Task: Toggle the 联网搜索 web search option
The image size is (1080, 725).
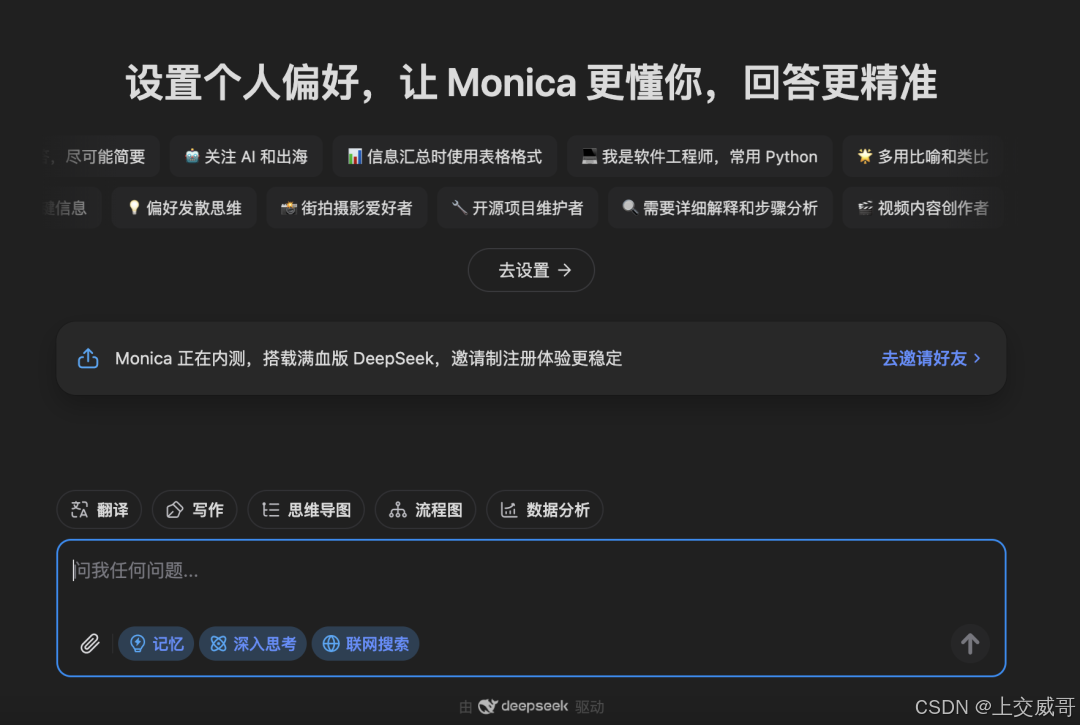Action: [x=366, y=644]
